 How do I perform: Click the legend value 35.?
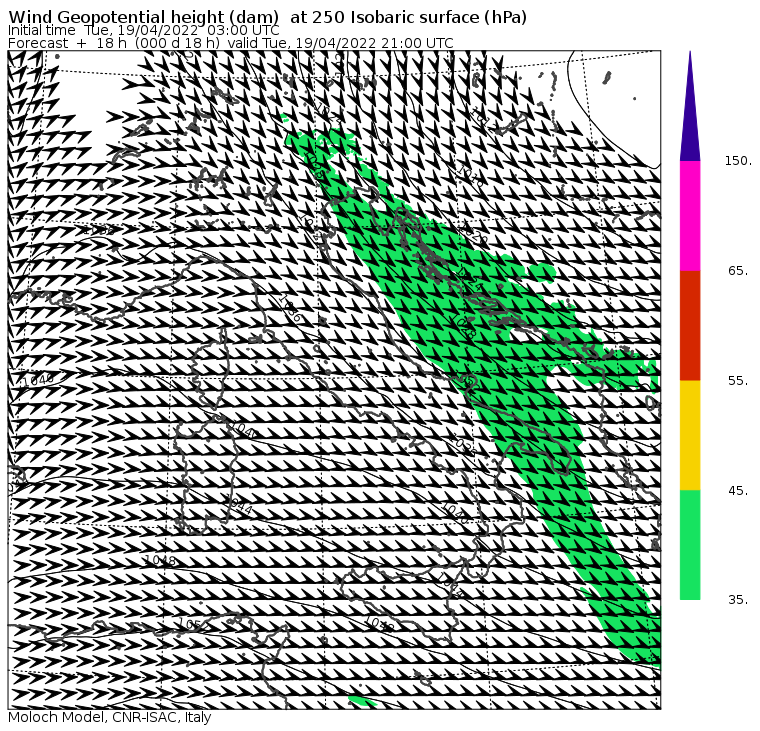[738, 600]
